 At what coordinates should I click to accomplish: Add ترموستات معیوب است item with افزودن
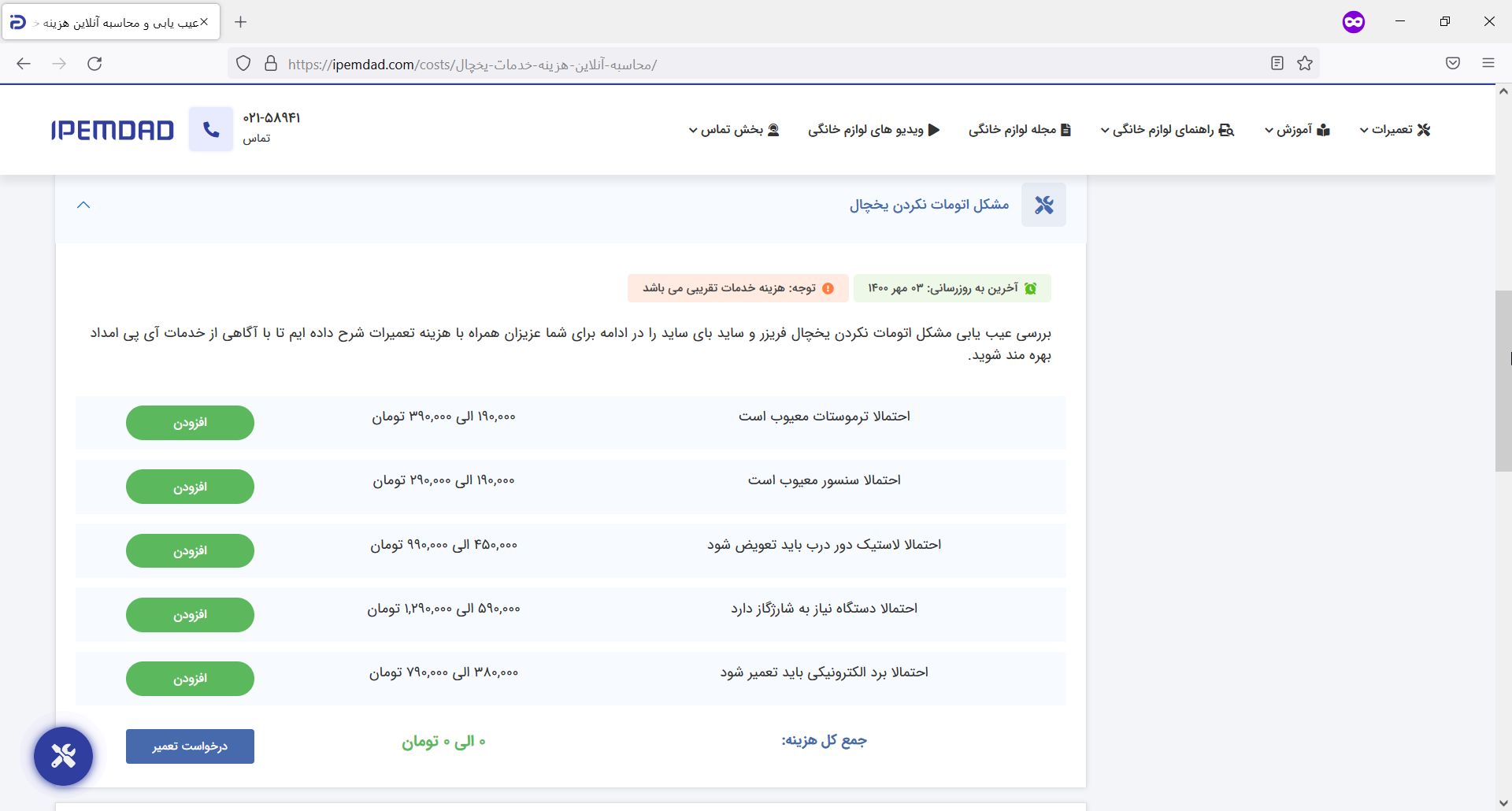coord(190,423)
